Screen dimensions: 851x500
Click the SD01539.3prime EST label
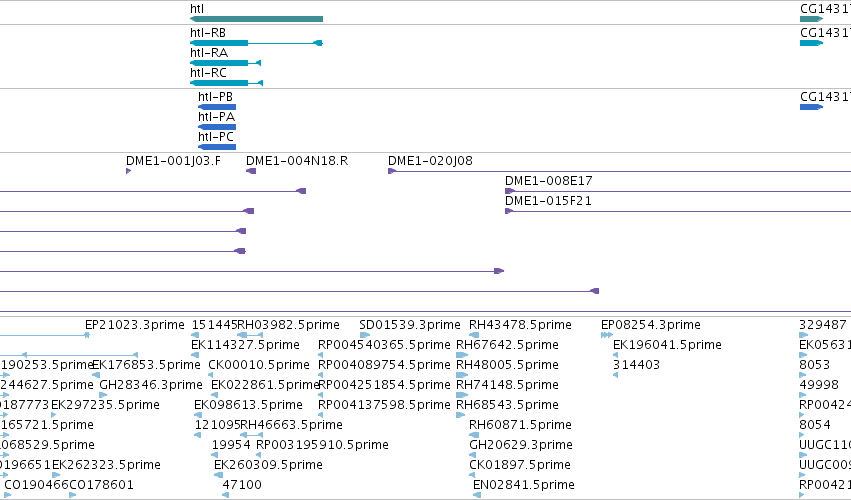coord(410,325)
